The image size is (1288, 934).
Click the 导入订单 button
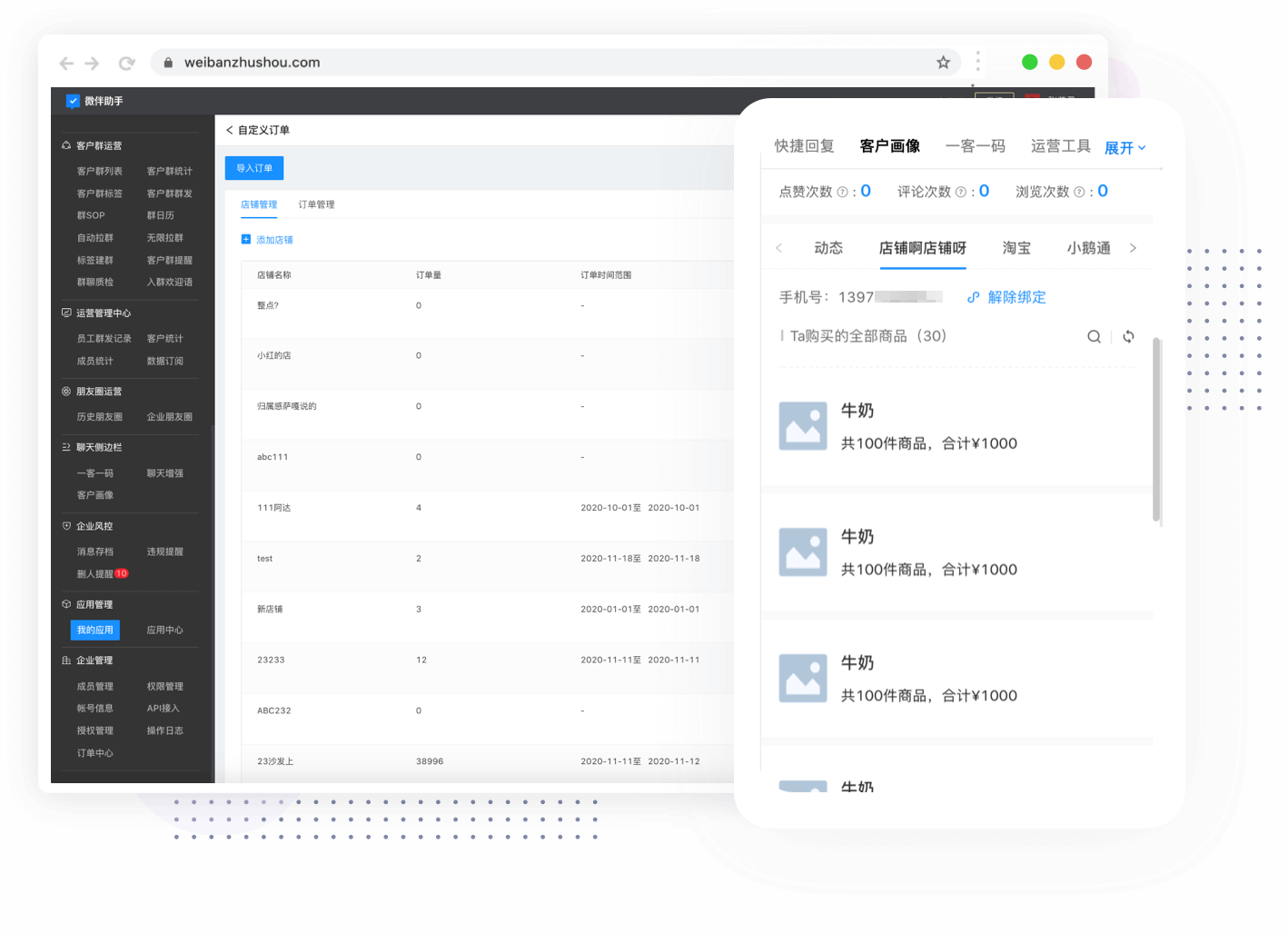pyautogui.click(x=254, y=168)
